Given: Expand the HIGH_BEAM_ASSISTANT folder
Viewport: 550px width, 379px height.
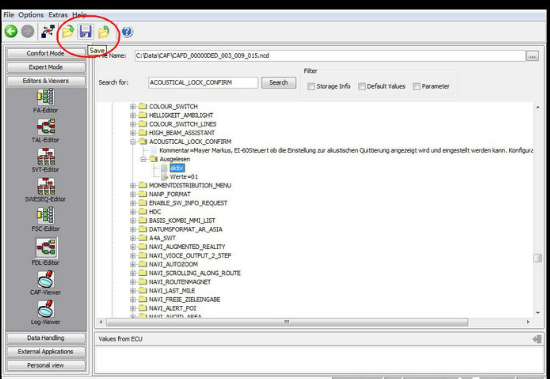Looking at the screenshot, I should tap(133, 133).
